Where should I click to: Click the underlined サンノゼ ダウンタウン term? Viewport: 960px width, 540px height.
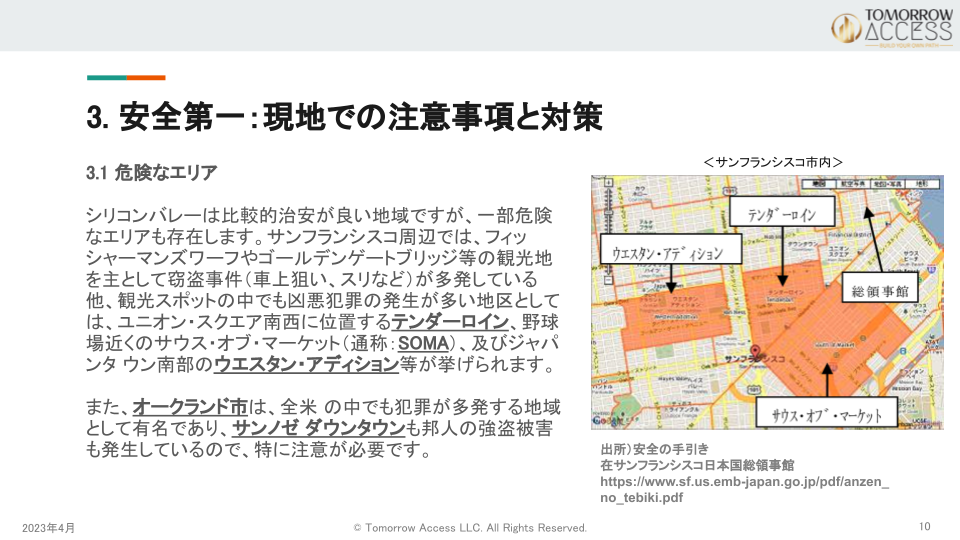tap(319, 428)
